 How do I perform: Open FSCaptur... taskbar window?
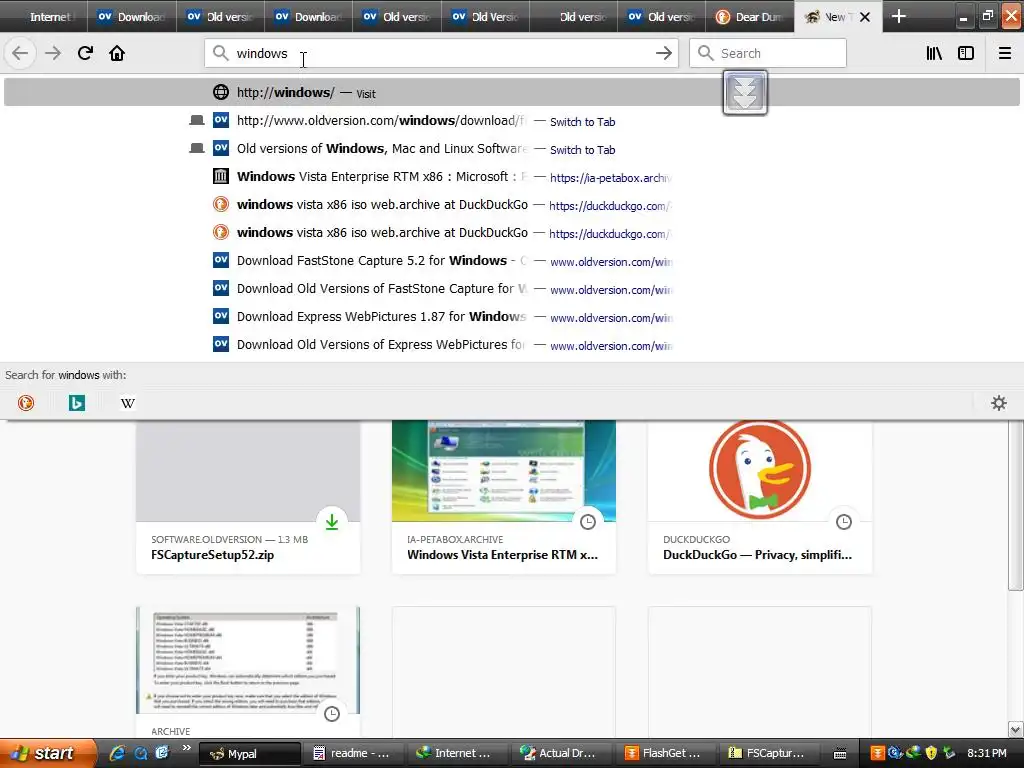click(x=769, y=754)
